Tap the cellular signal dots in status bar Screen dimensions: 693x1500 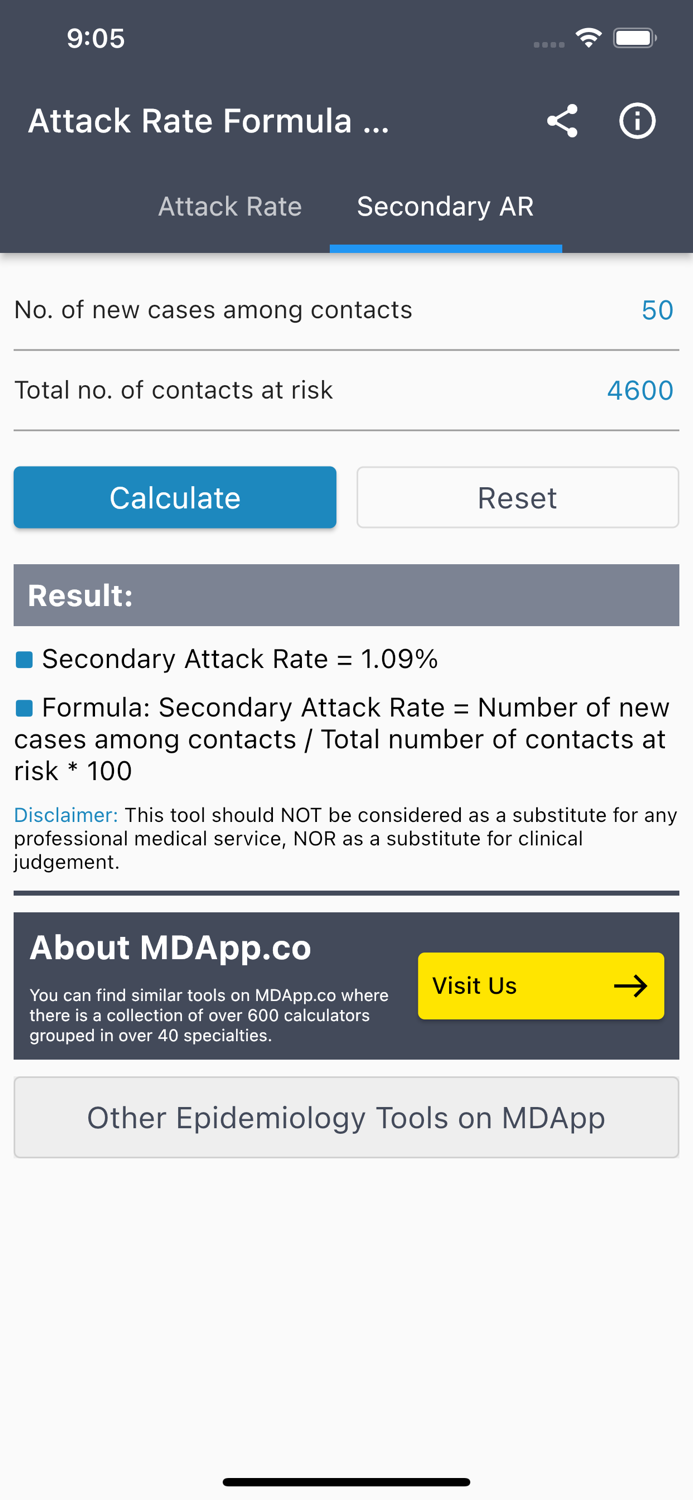[548, 44]
